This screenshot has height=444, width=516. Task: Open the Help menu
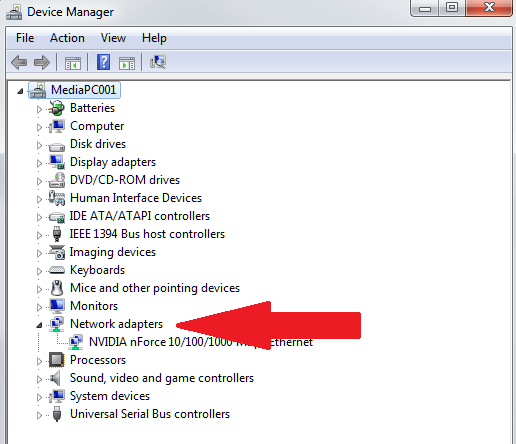pyautogui.click(x=154, y=38)
